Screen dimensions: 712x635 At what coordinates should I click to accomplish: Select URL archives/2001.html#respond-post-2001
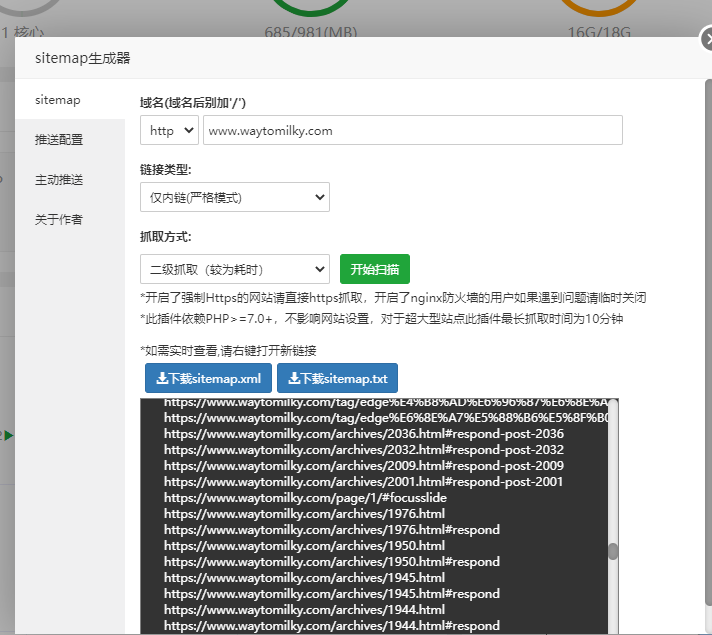pyautogui.click(x=363, y=481)
